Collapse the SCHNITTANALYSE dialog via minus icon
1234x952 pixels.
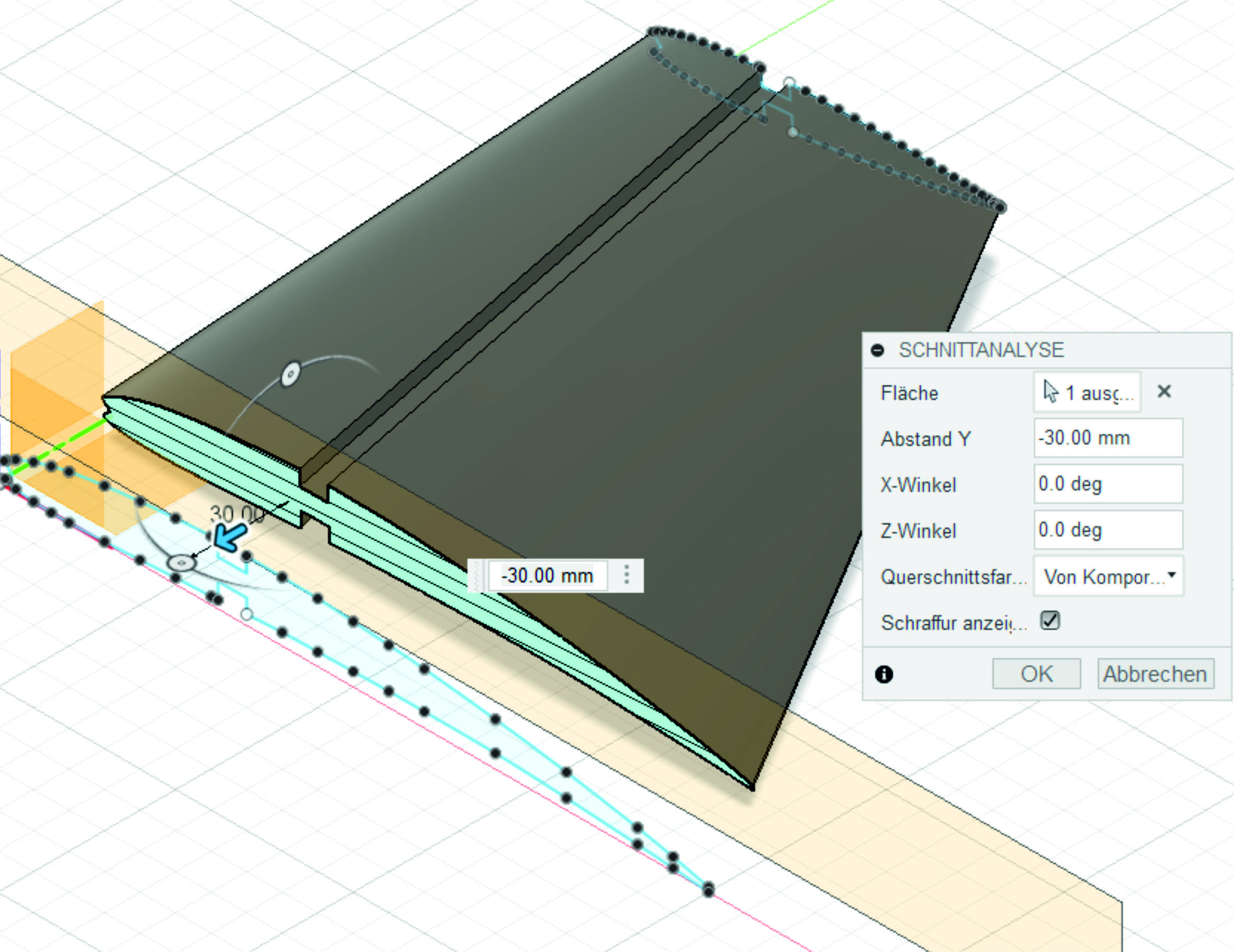coord(877,350)
